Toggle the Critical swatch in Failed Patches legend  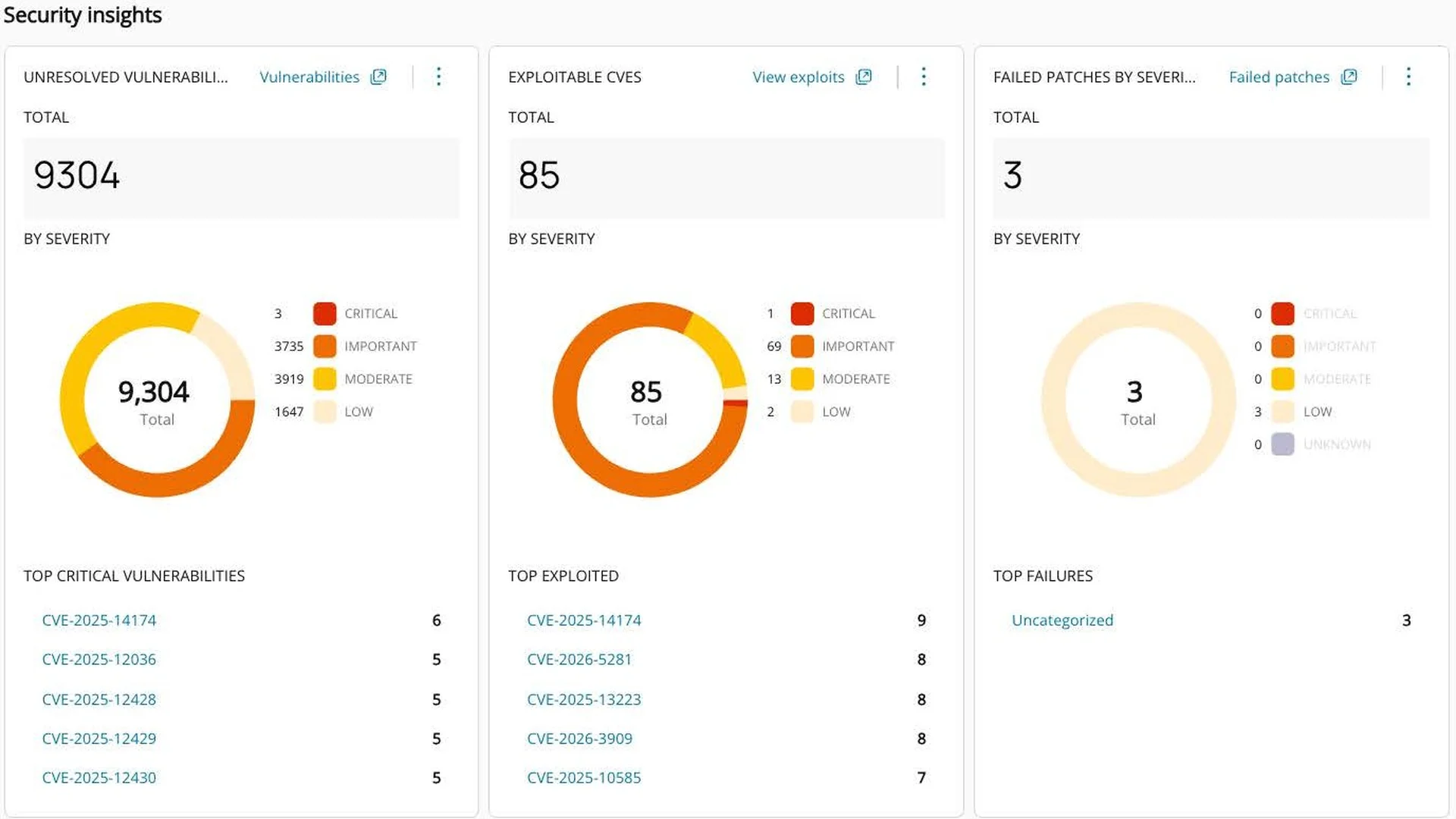tap(1283, 313)
